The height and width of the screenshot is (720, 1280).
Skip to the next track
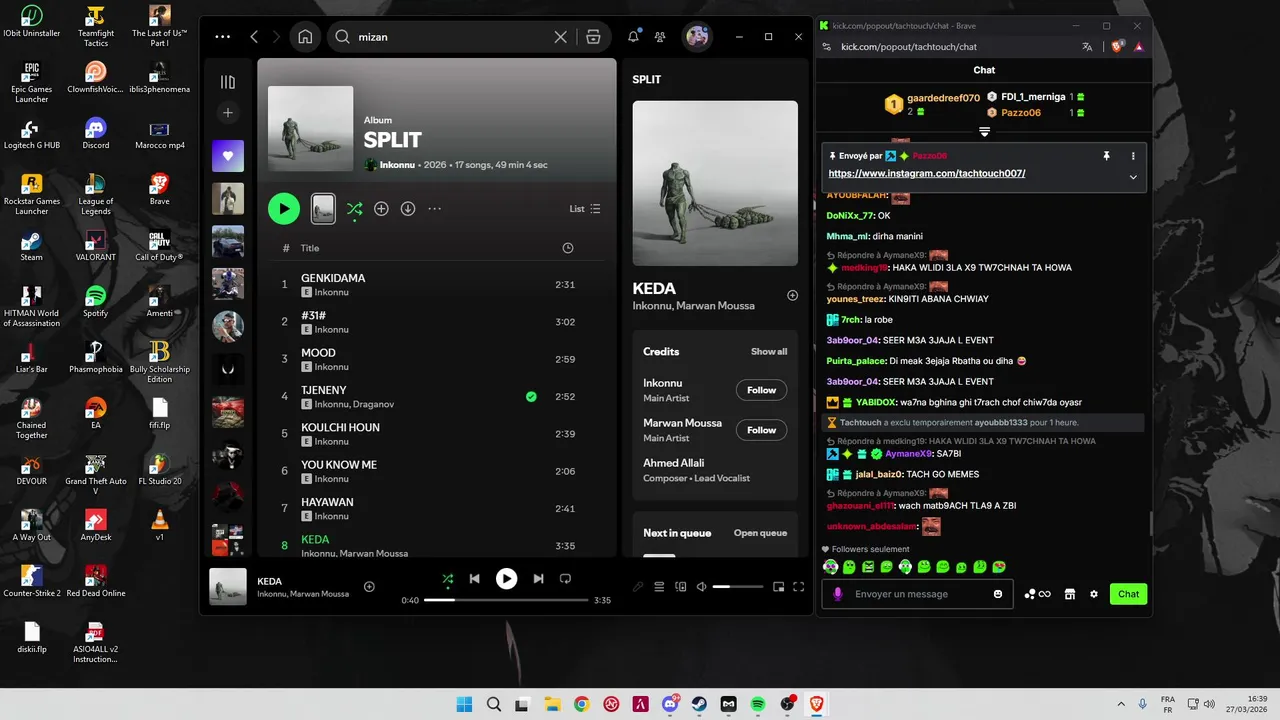pos(538,579)
